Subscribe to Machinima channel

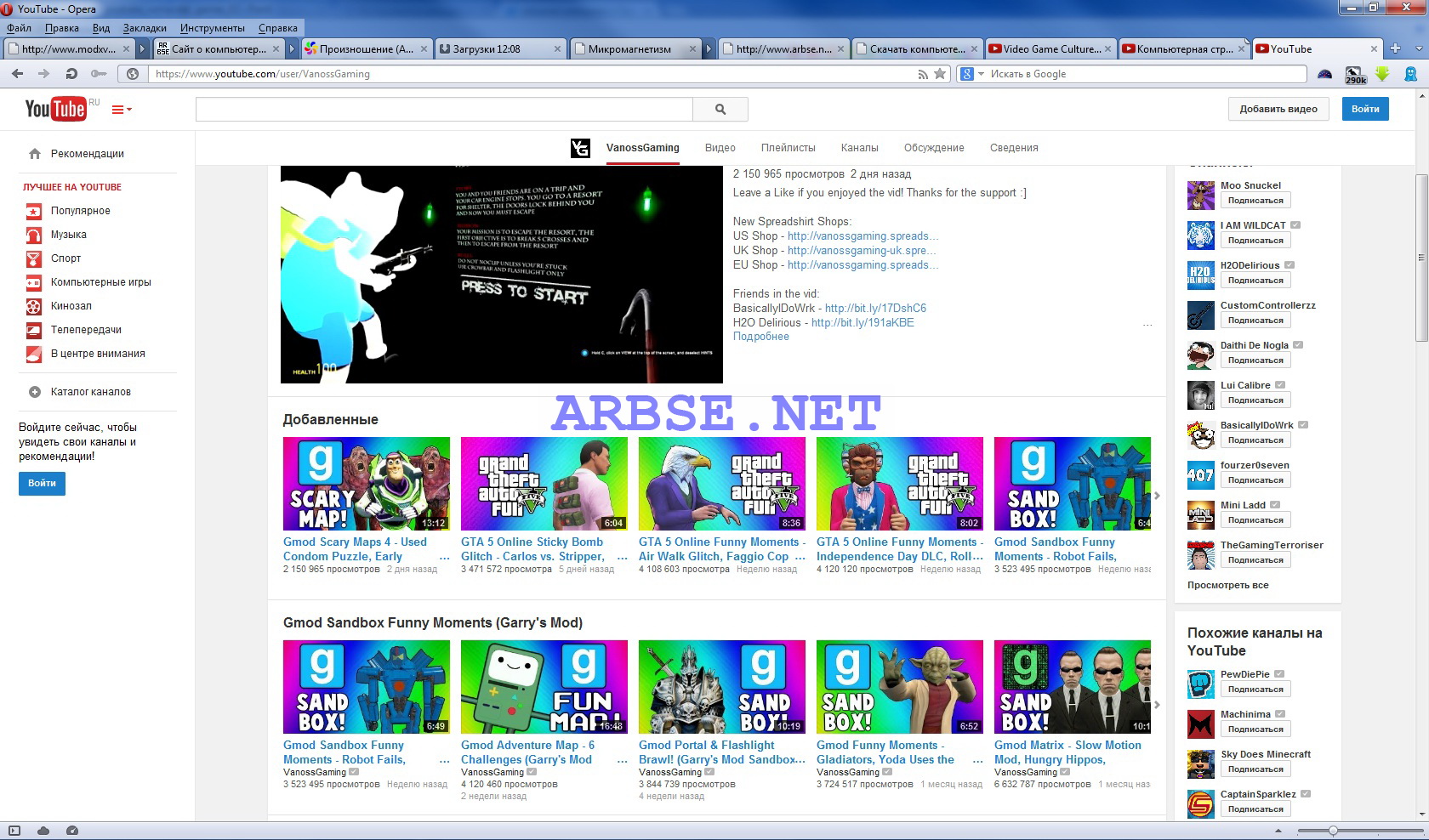coord(1255,729)
